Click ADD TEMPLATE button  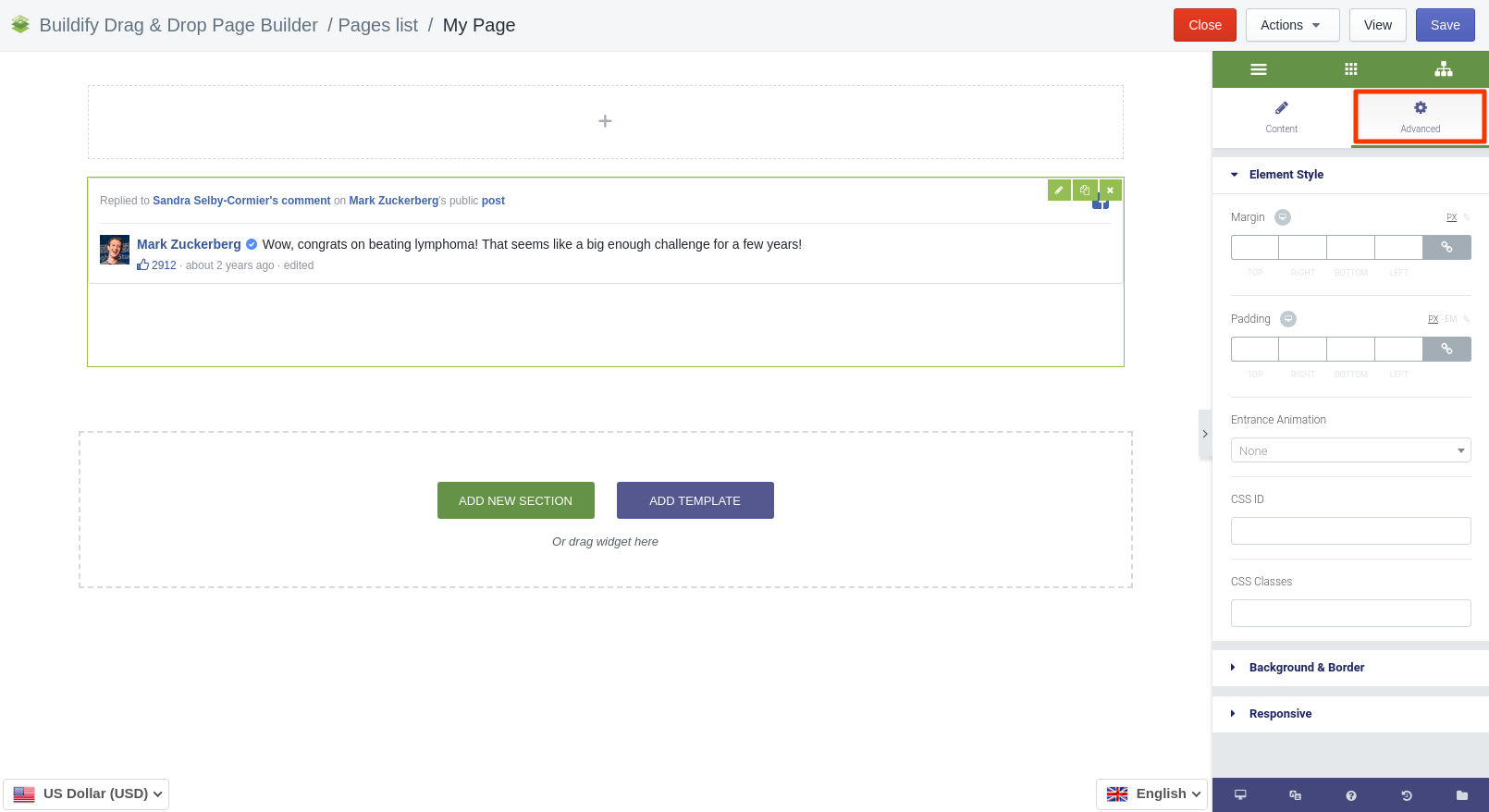click(695, 500)
